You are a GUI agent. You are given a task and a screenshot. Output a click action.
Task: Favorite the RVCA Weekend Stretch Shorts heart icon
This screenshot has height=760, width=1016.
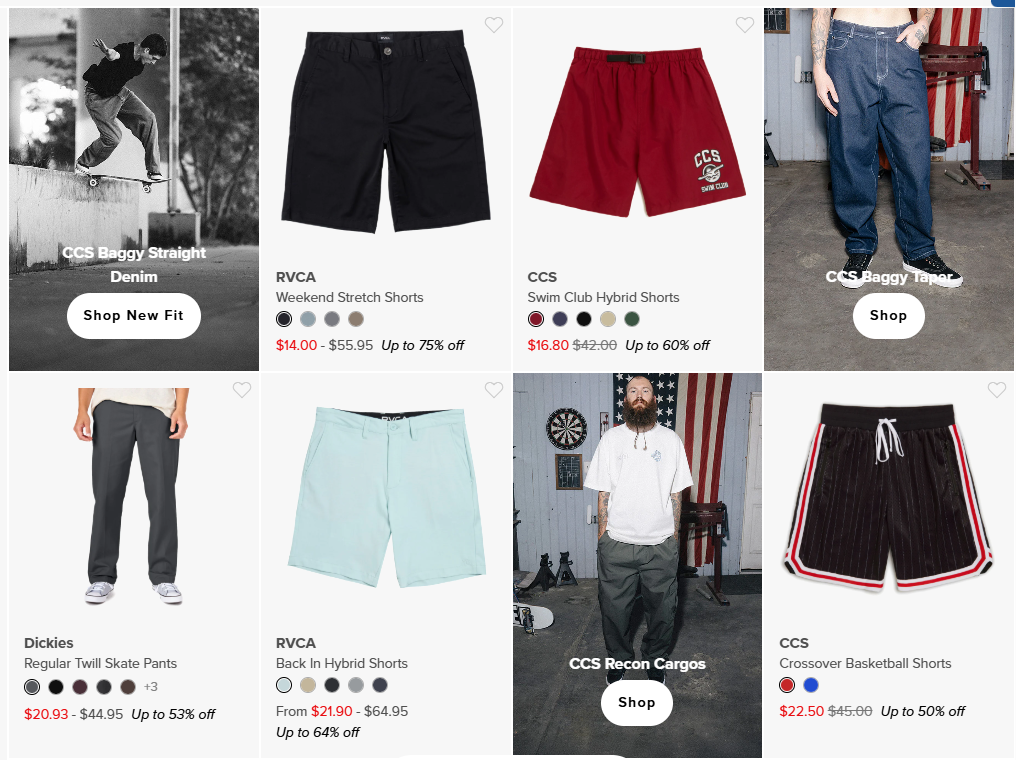click(x=494, y=25)
